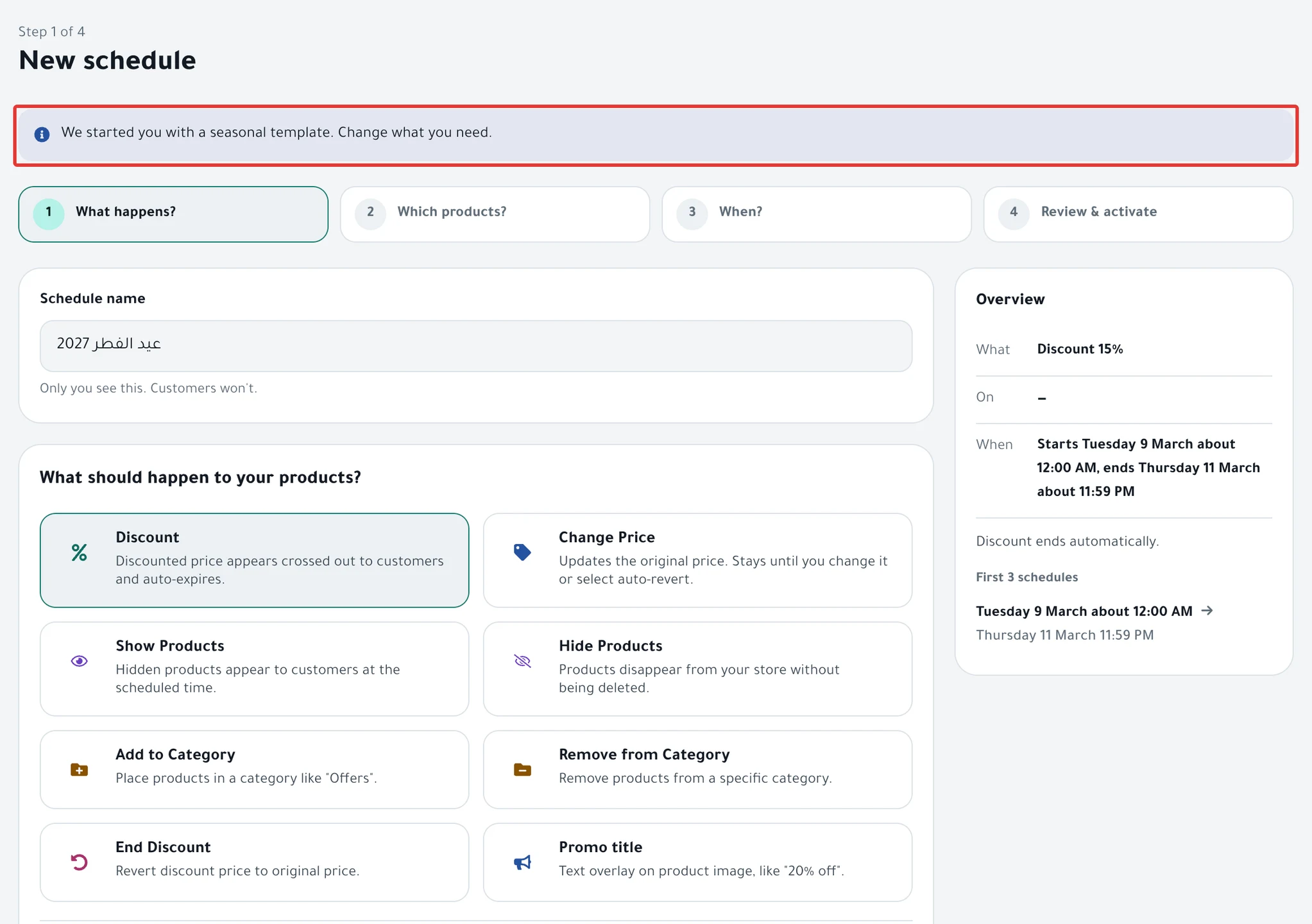The image size is (1312, 924).
Task: Click the Remove from Category folder icon
Action: click(522, 769)
